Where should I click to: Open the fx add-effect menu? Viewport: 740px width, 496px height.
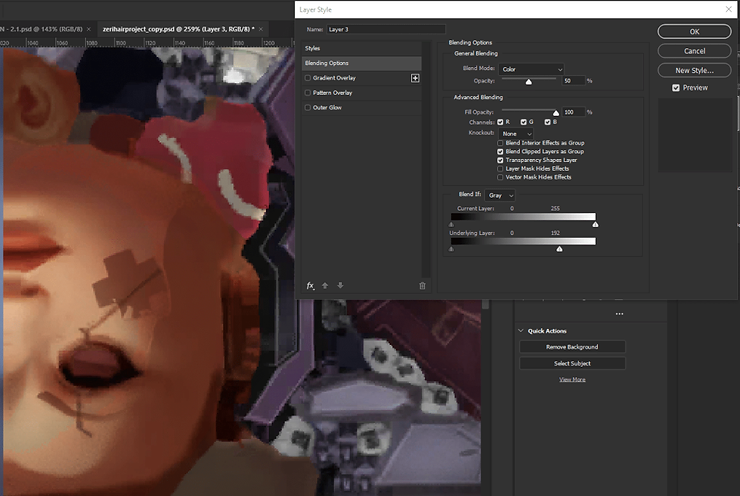point(310,286)
